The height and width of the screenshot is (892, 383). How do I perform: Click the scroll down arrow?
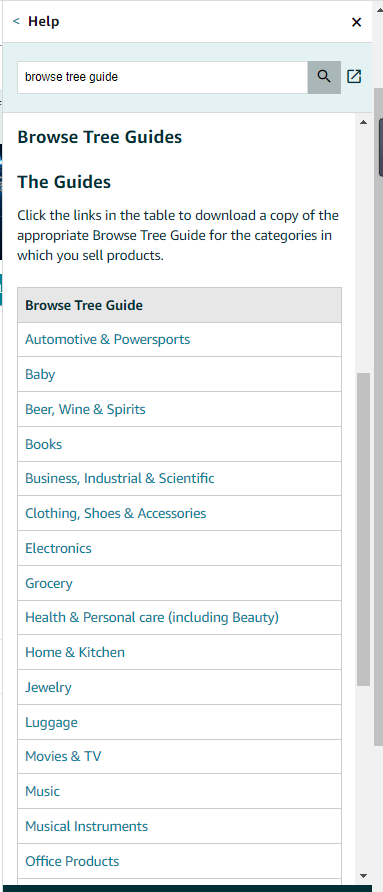(x=364, y=876)
